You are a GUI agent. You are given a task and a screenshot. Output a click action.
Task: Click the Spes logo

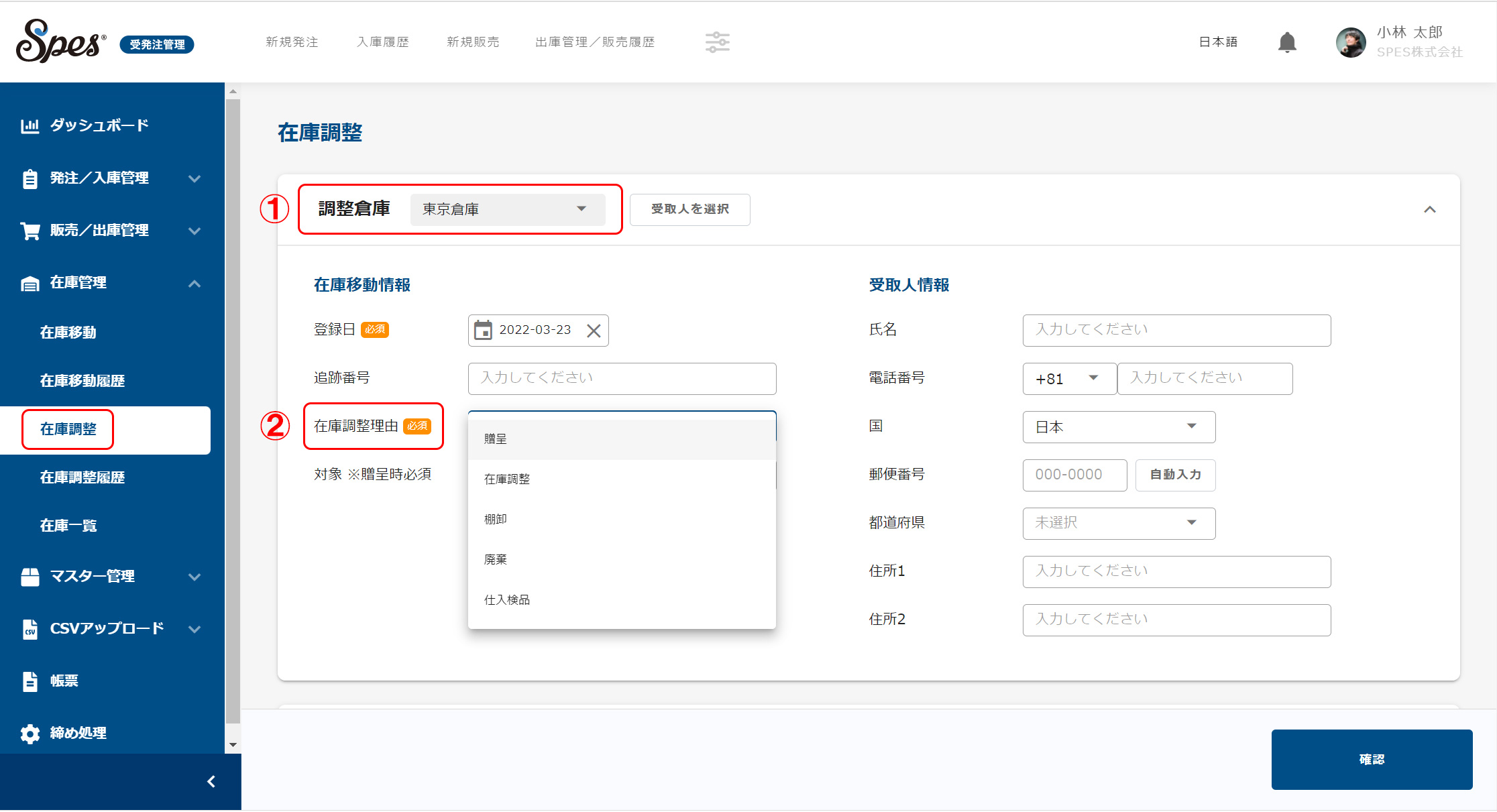pos(61,41)
